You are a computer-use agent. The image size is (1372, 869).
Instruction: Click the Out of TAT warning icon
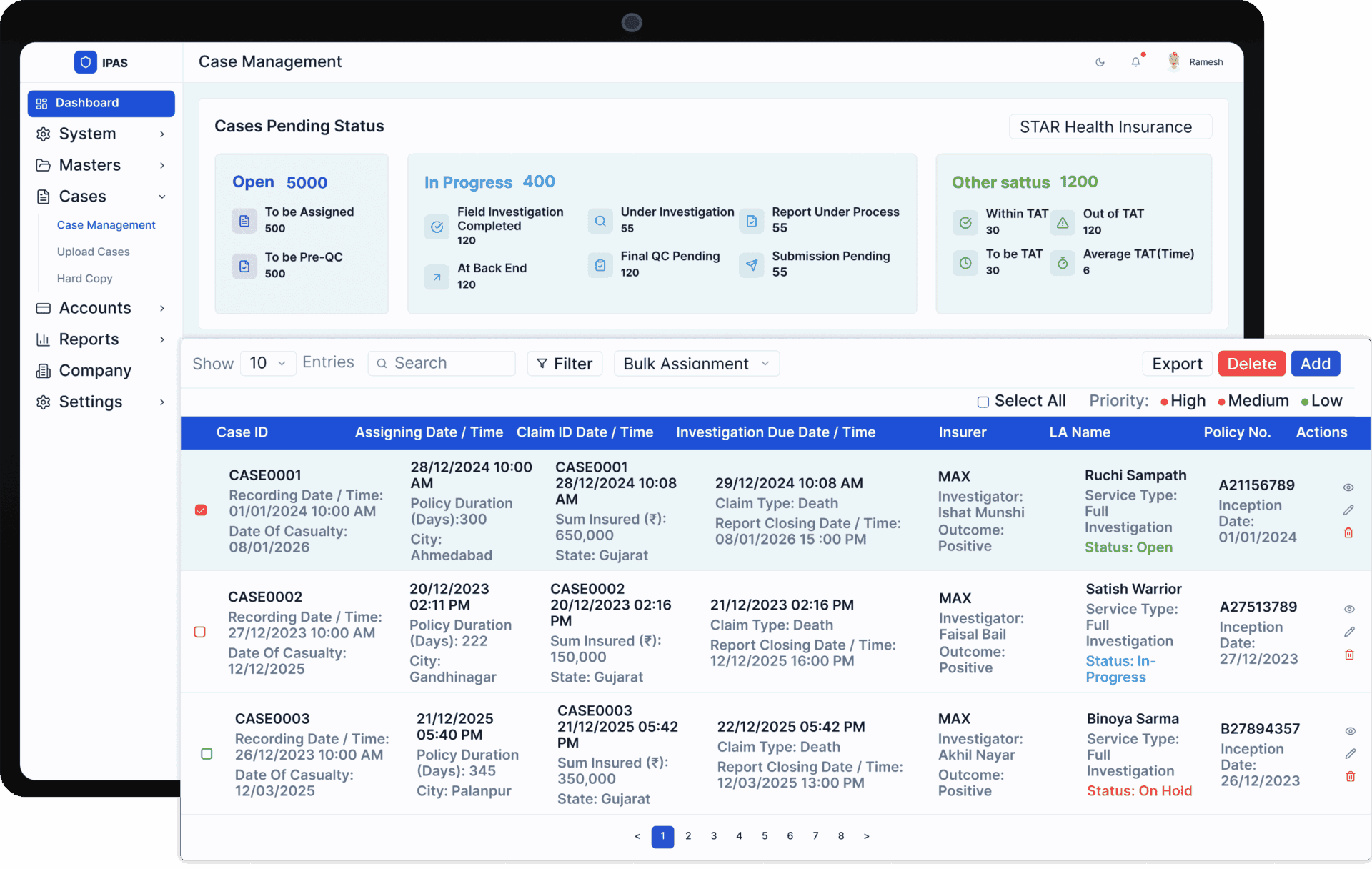[1063, 223]
